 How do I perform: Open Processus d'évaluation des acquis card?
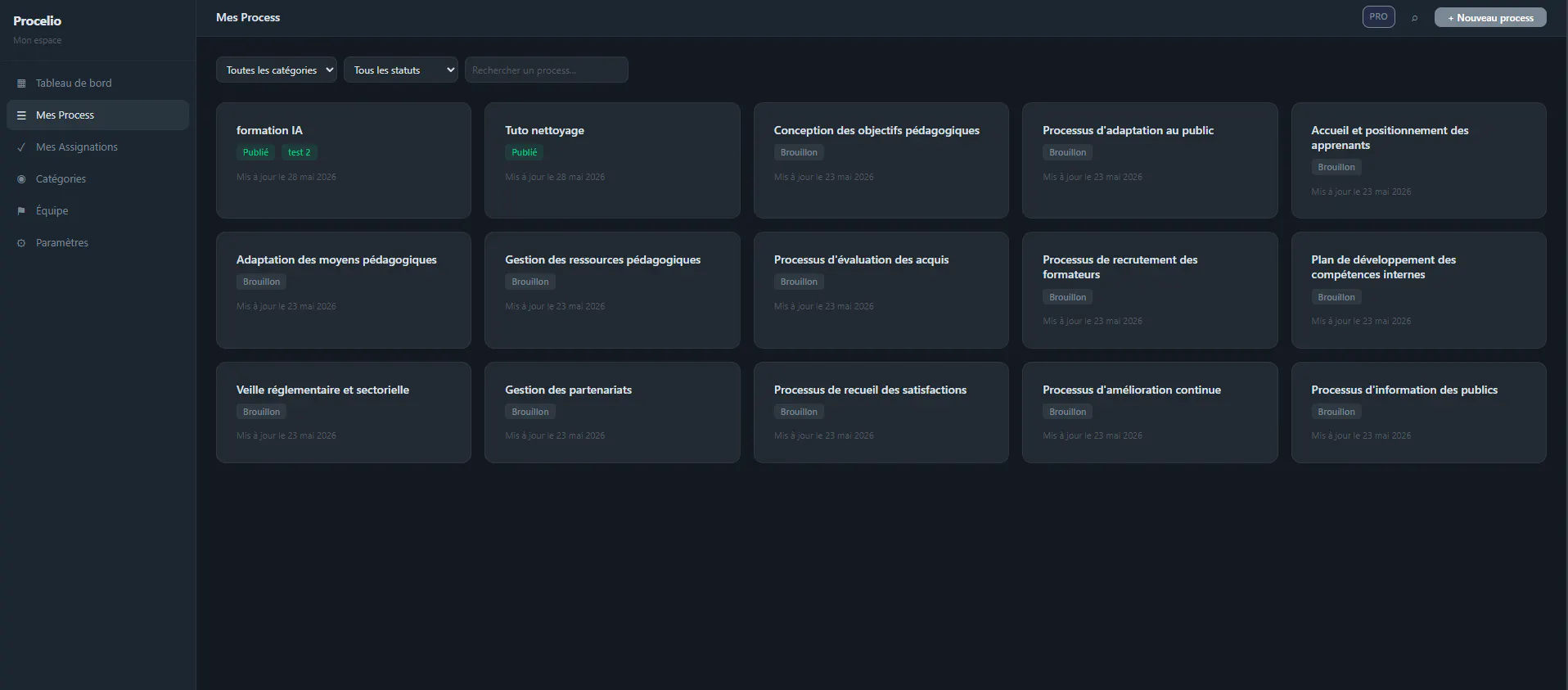coord(881,290)
